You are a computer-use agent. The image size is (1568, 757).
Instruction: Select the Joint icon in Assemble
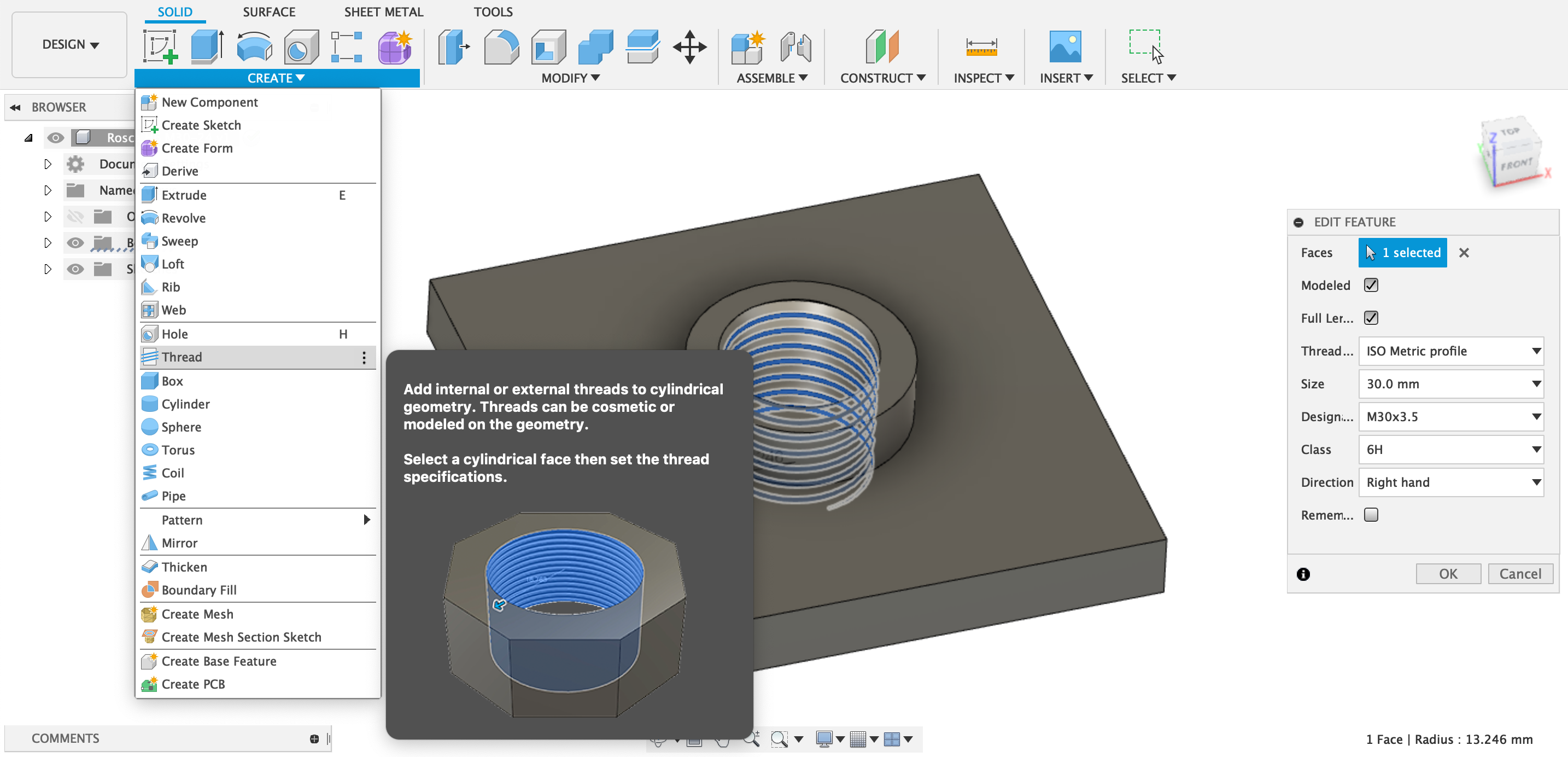point(795,46)
